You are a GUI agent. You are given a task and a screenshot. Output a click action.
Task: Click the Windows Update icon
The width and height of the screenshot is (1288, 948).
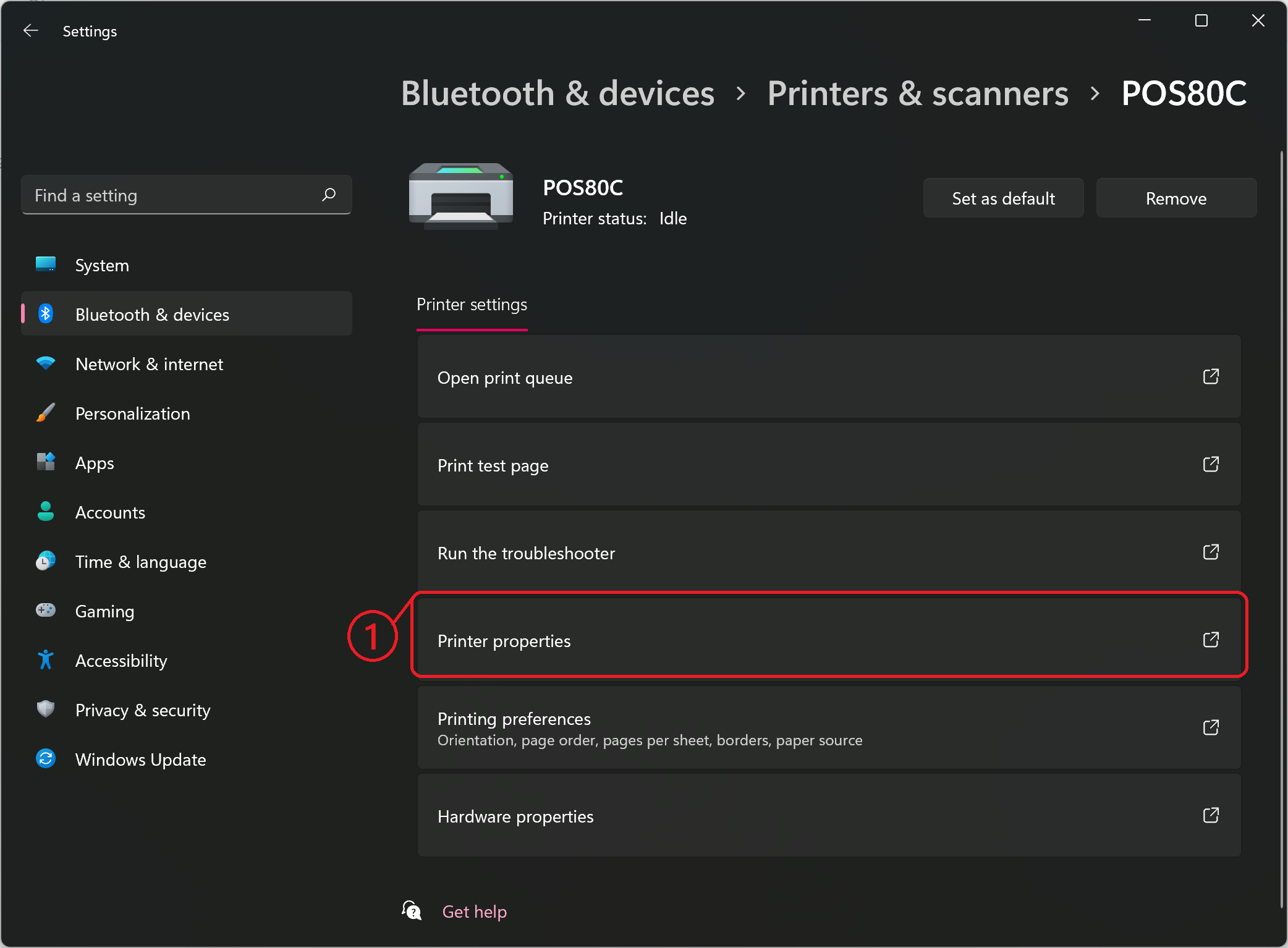(46, 758)
